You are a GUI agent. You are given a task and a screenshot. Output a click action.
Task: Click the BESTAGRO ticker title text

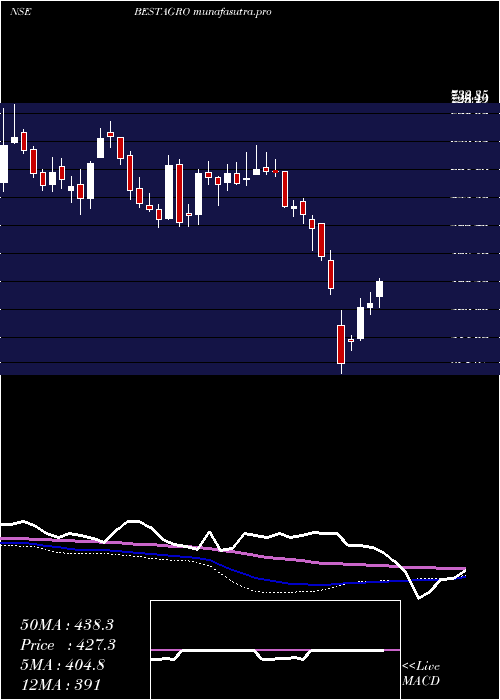[163, 12]
